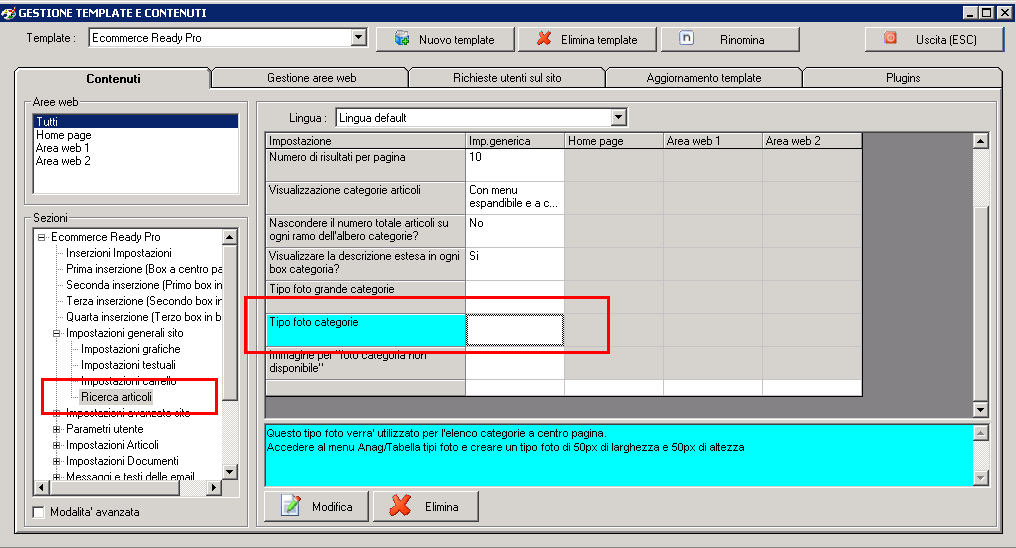This screenshot has height=548, width=1016.
Task: Expand the Impostazioni Documenti node
Action: (x=56, y=461)
